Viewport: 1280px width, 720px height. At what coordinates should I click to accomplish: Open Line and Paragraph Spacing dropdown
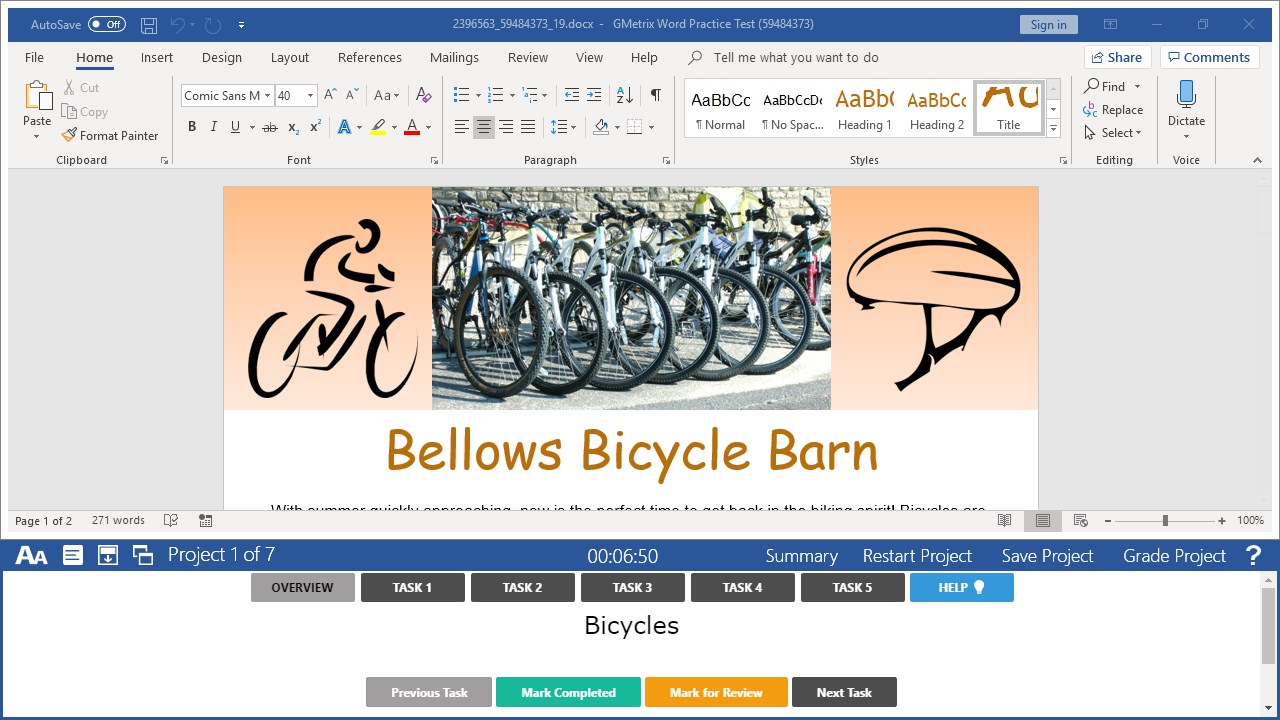(563, 127)
